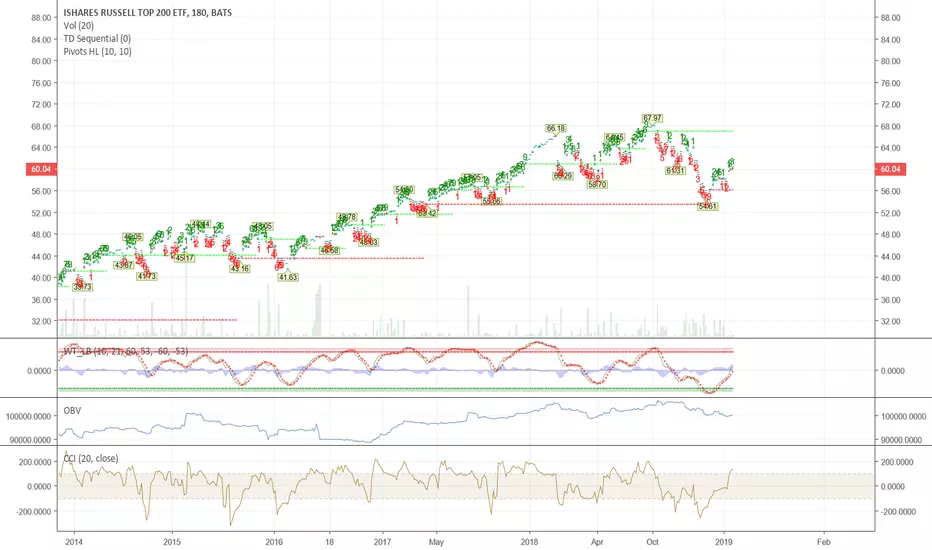The image size is (932, 550).
Task: Click the 90000.0000 OBV label on right axis
Action: [x=902, y=440]
